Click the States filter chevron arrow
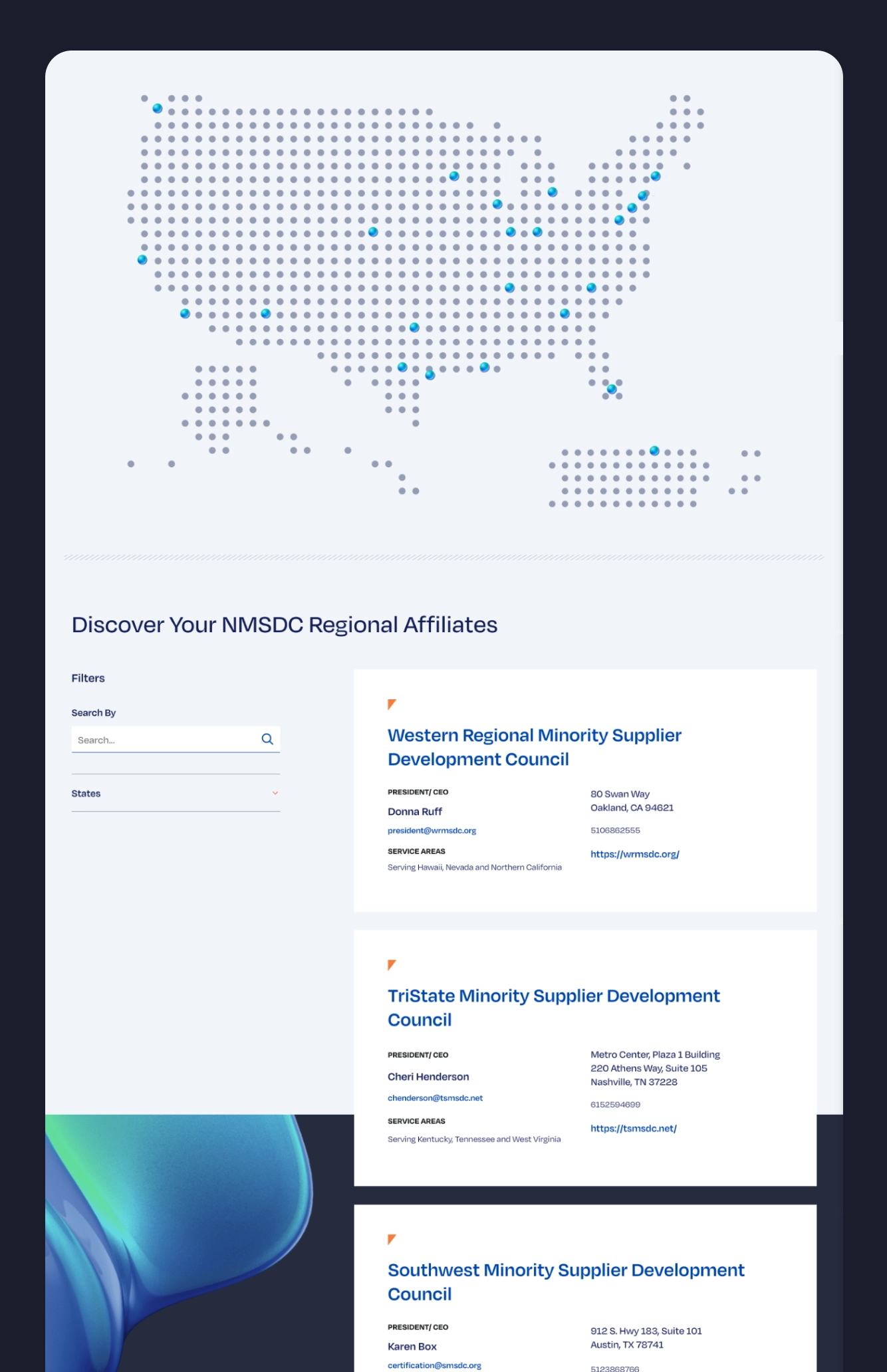 tap(275, 793)
